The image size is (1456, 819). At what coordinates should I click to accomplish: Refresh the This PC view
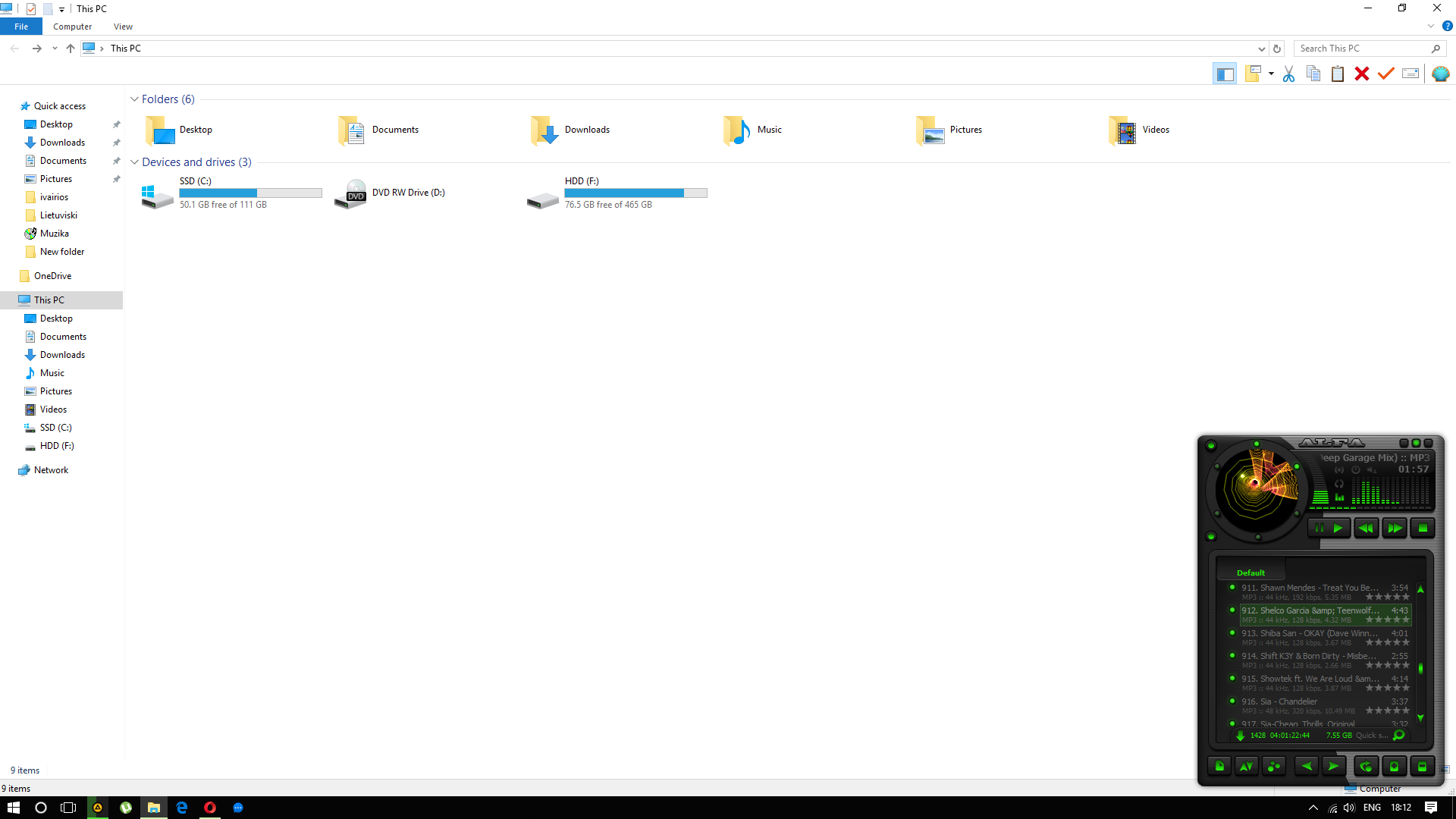(1277, 49)
